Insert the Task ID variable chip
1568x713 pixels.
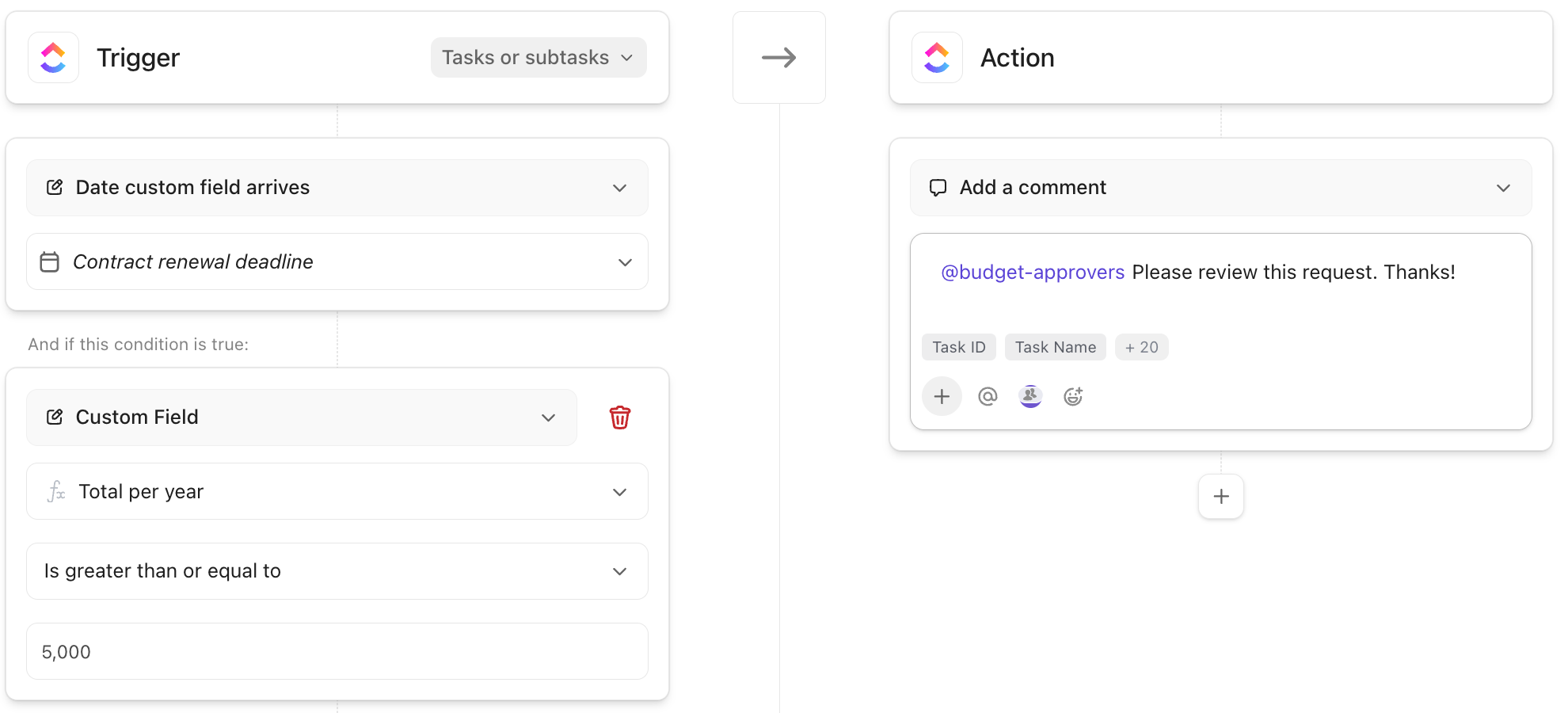[958, 346]
